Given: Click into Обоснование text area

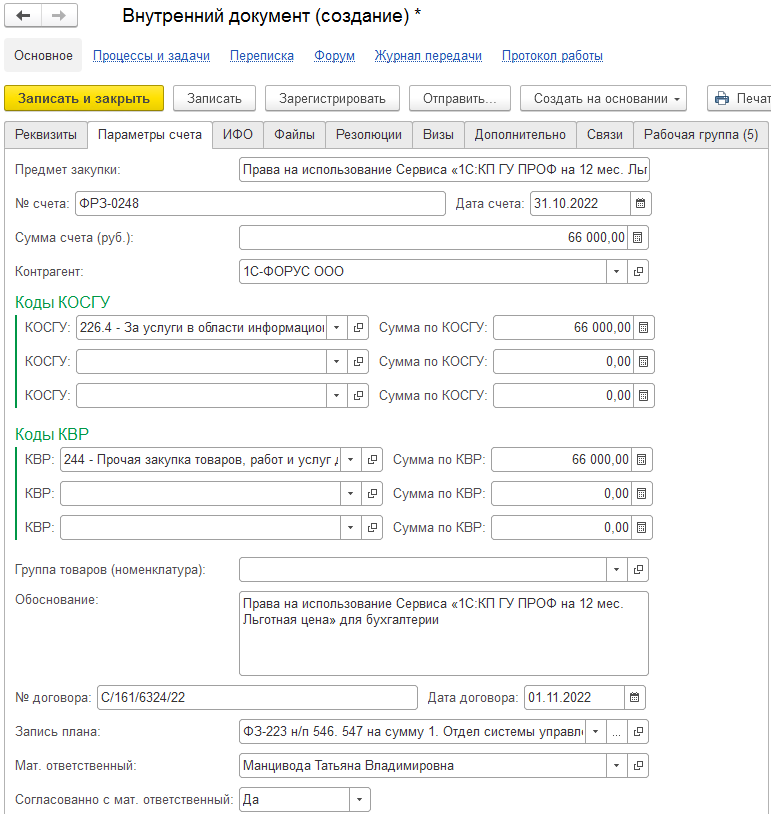Looking at the screenshot, I should [x=444, y=633].
